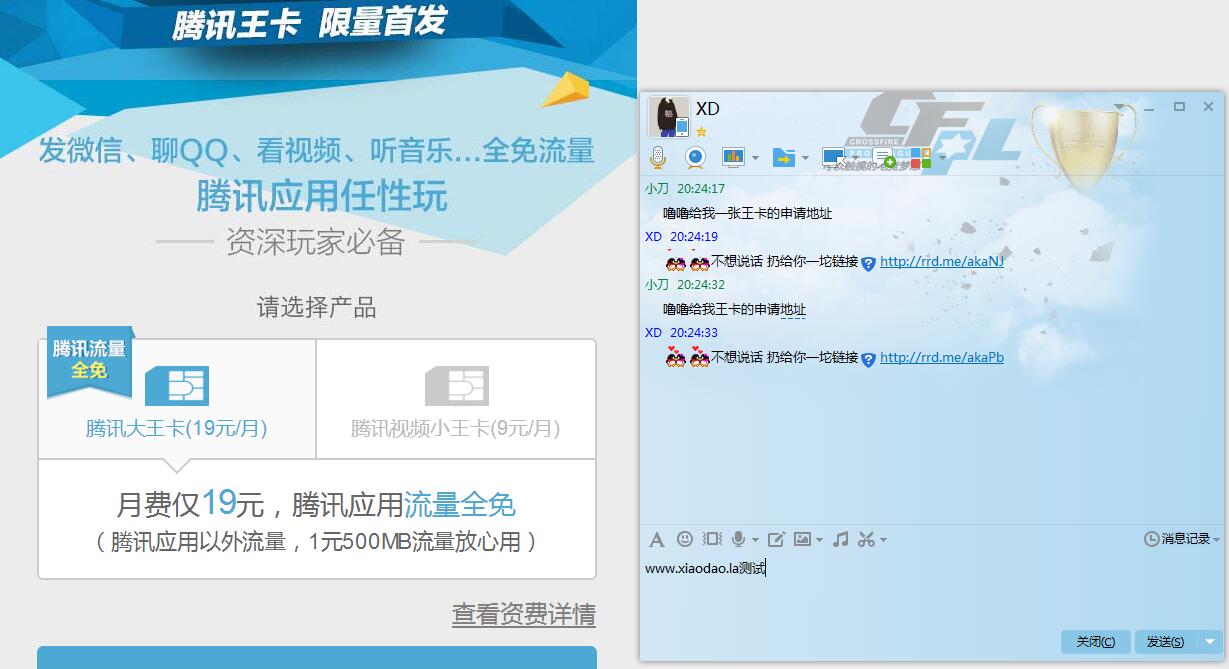The width and height of the screenshot is (1229, 669).
Task: Click the create discussion group icon
Action: 884,157
